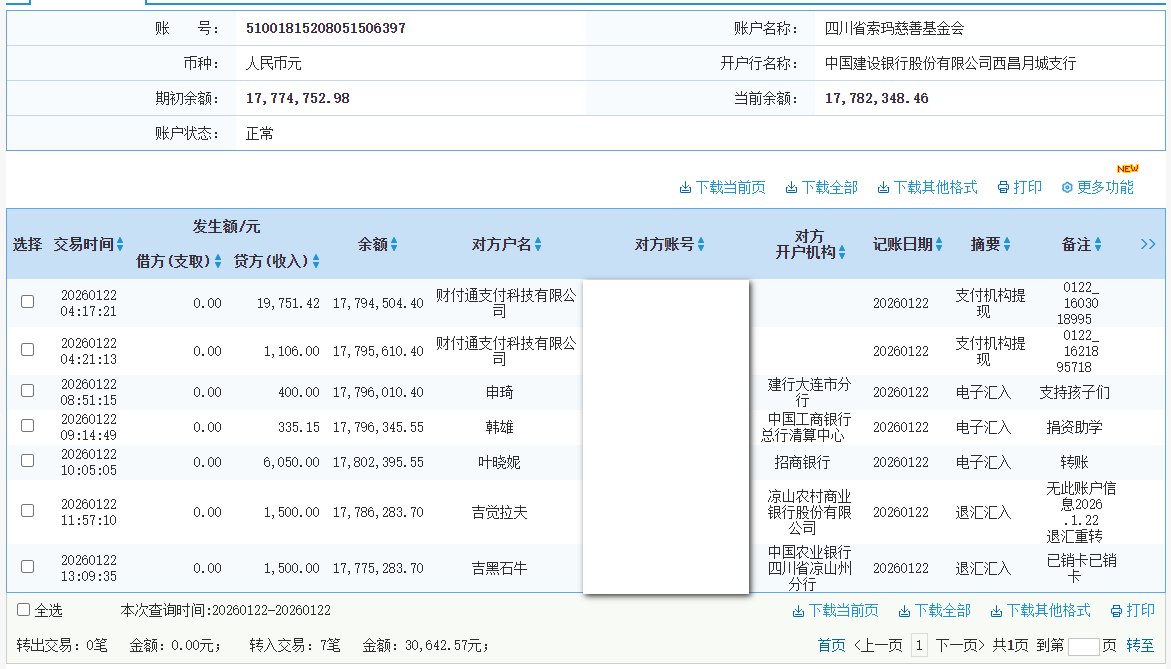Expand hidden columns with the >> chevron

point(1147,243)
